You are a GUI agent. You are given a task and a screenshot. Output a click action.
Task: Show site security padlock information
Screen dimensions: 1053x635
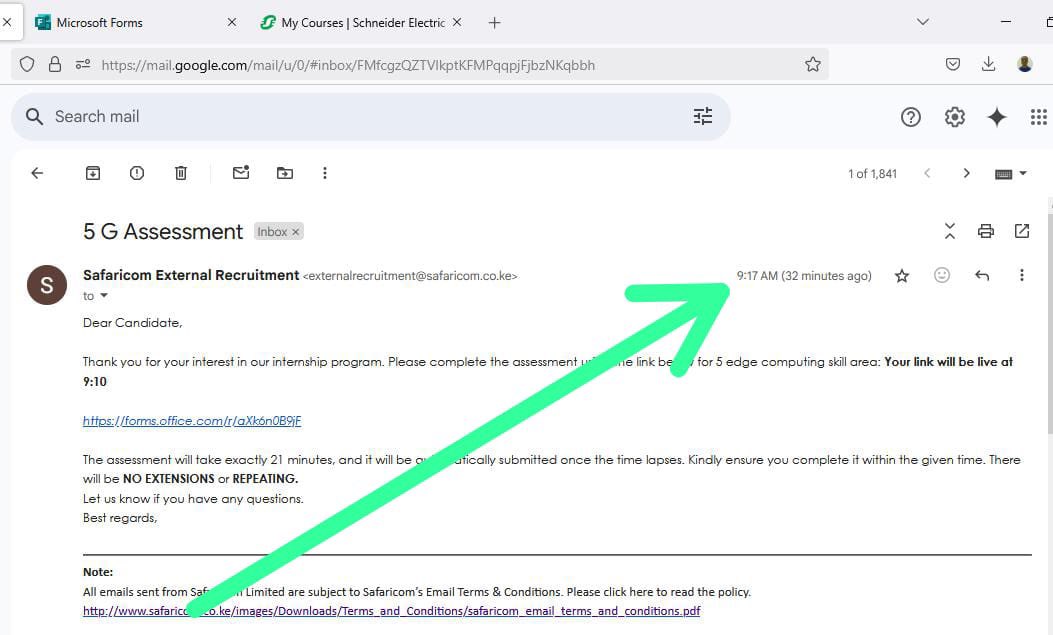[55, 64]
